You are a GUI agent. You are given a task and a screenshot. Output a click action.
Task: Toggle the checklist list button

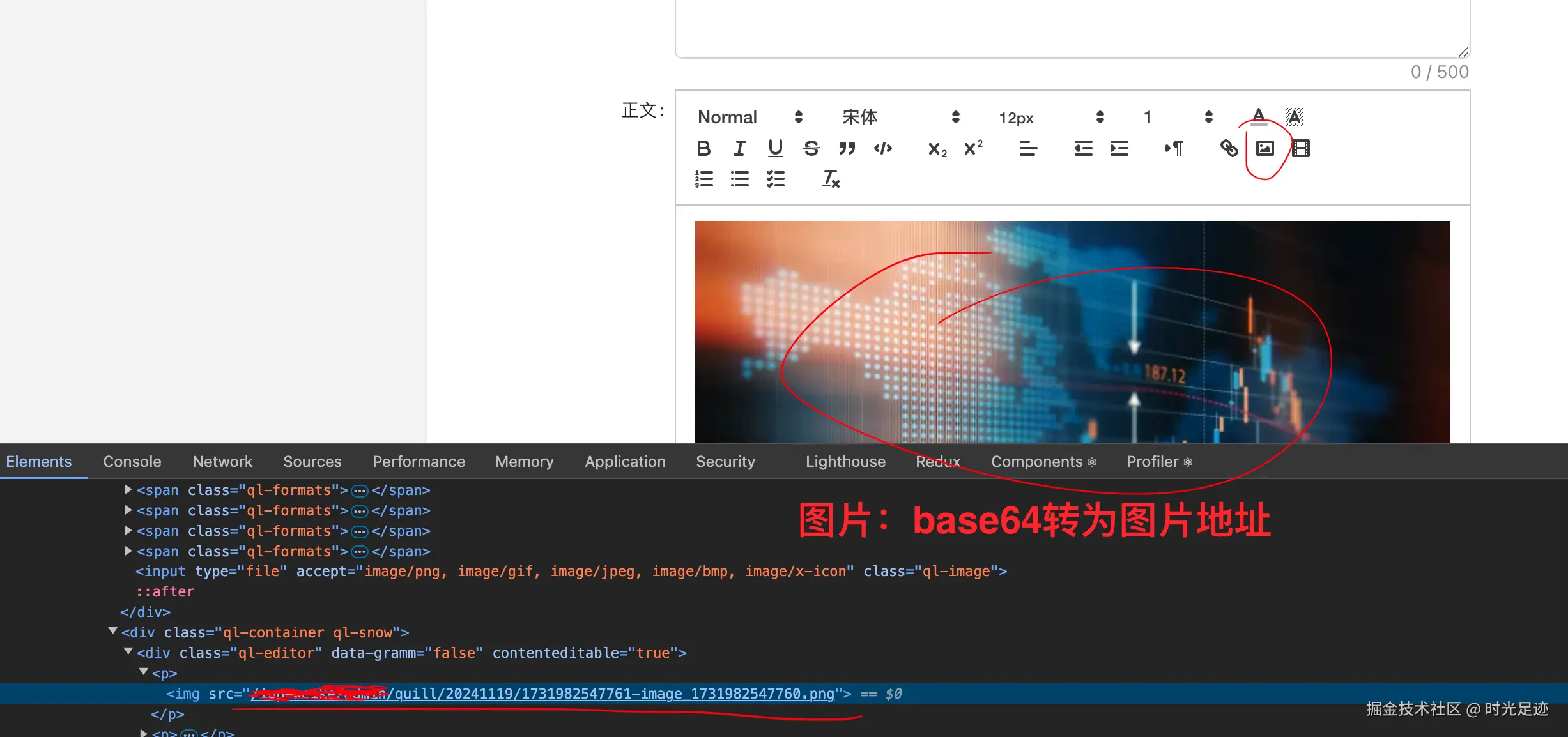coord(775,179)
